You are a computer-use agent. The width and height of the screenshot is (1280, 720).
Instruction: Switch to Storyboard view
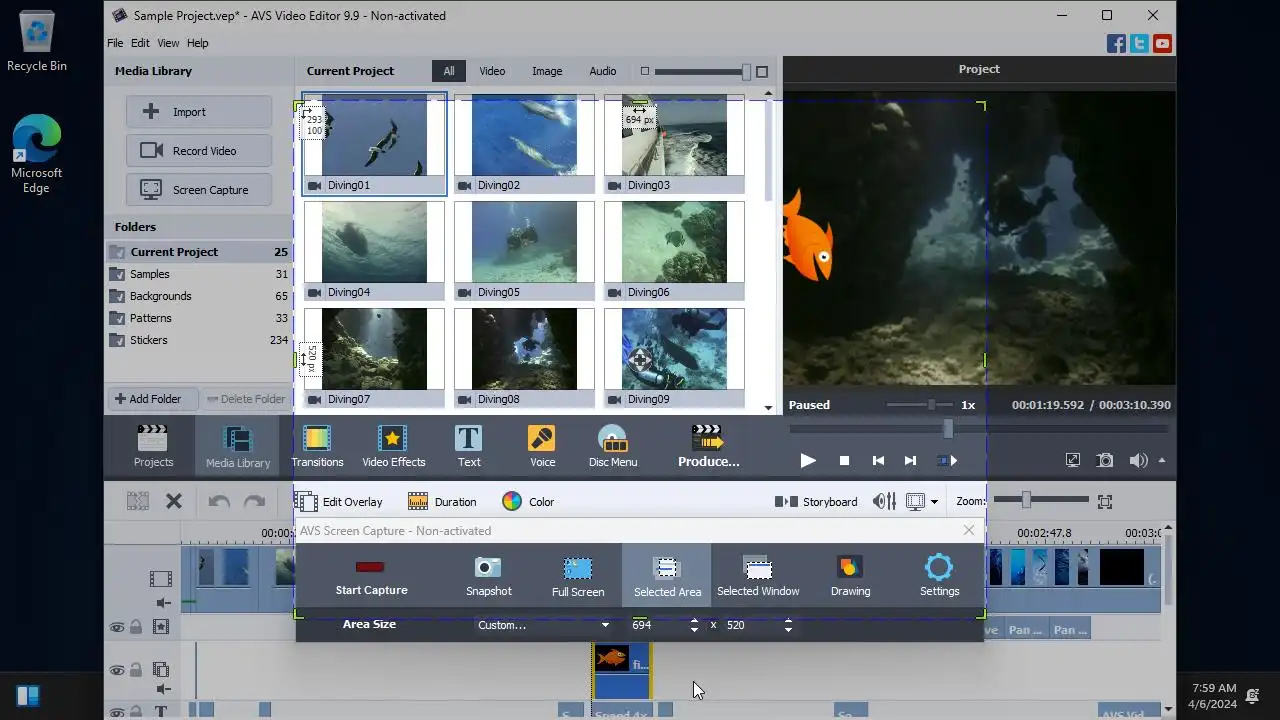(x=816, y=502)
